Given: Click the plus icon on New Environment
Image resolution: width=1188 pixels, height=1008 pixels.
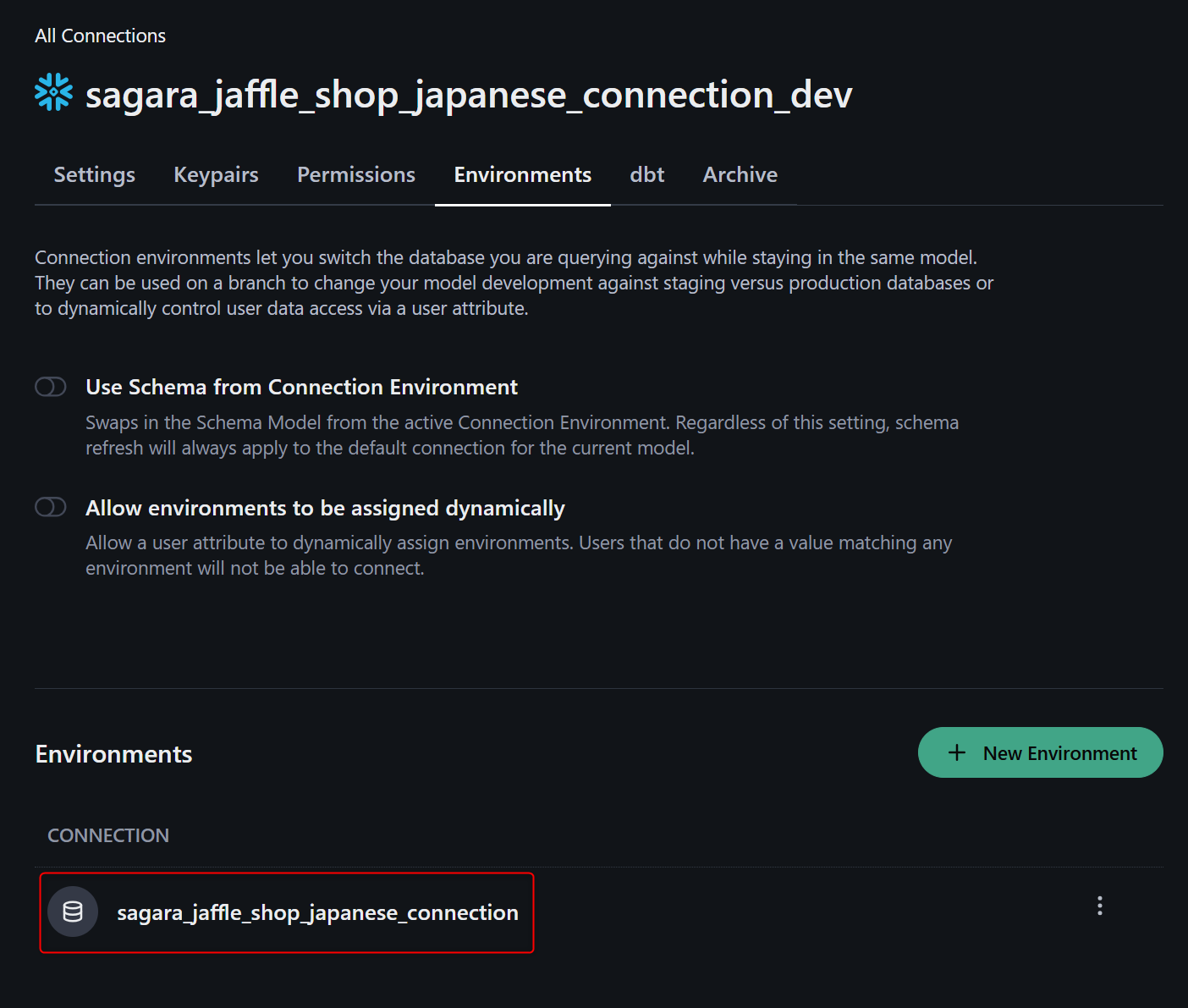Looking at the screenshot, I should 957,752.
